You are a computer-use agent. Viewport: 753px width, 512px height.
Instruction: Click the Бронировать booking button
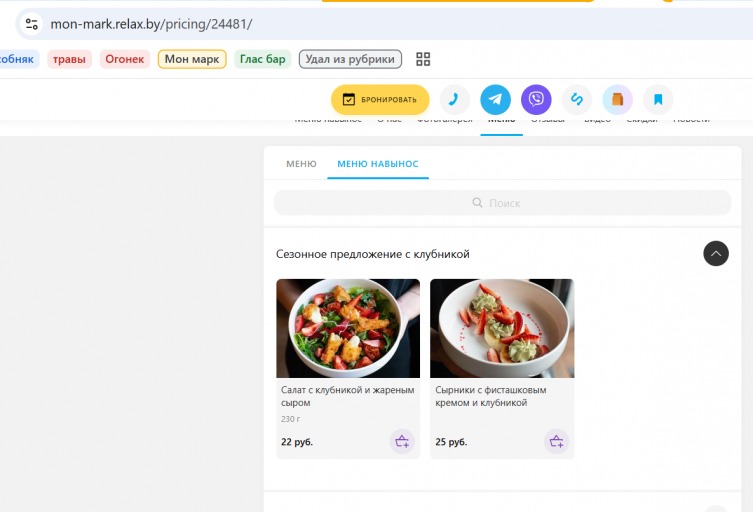380,99
